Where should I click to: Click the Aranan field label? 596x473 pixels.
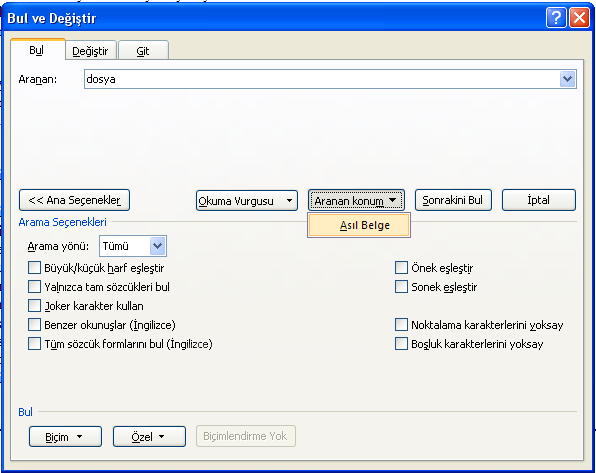coord(38,79)
